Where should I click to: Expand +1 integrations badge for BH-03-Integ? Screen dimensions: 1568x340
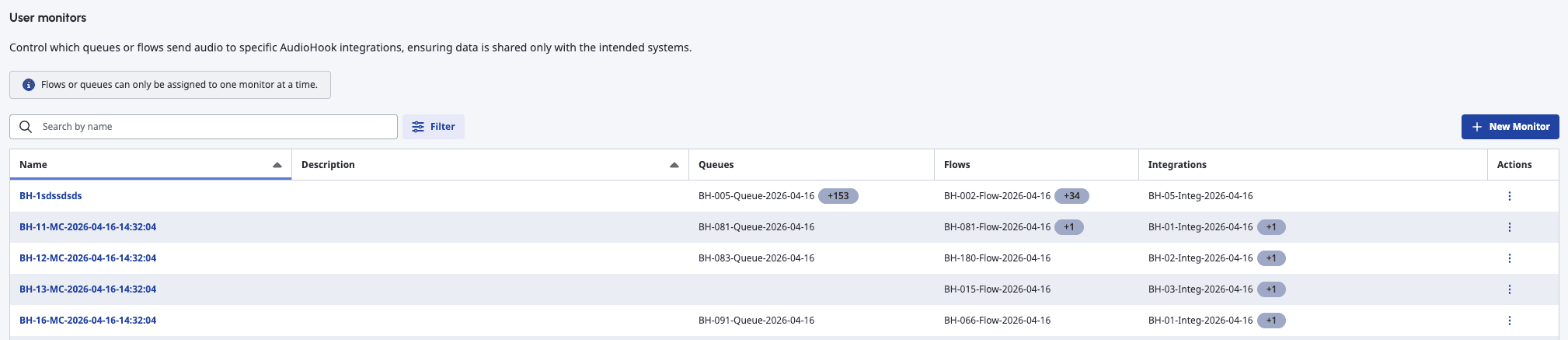(x=1271, y=289)
